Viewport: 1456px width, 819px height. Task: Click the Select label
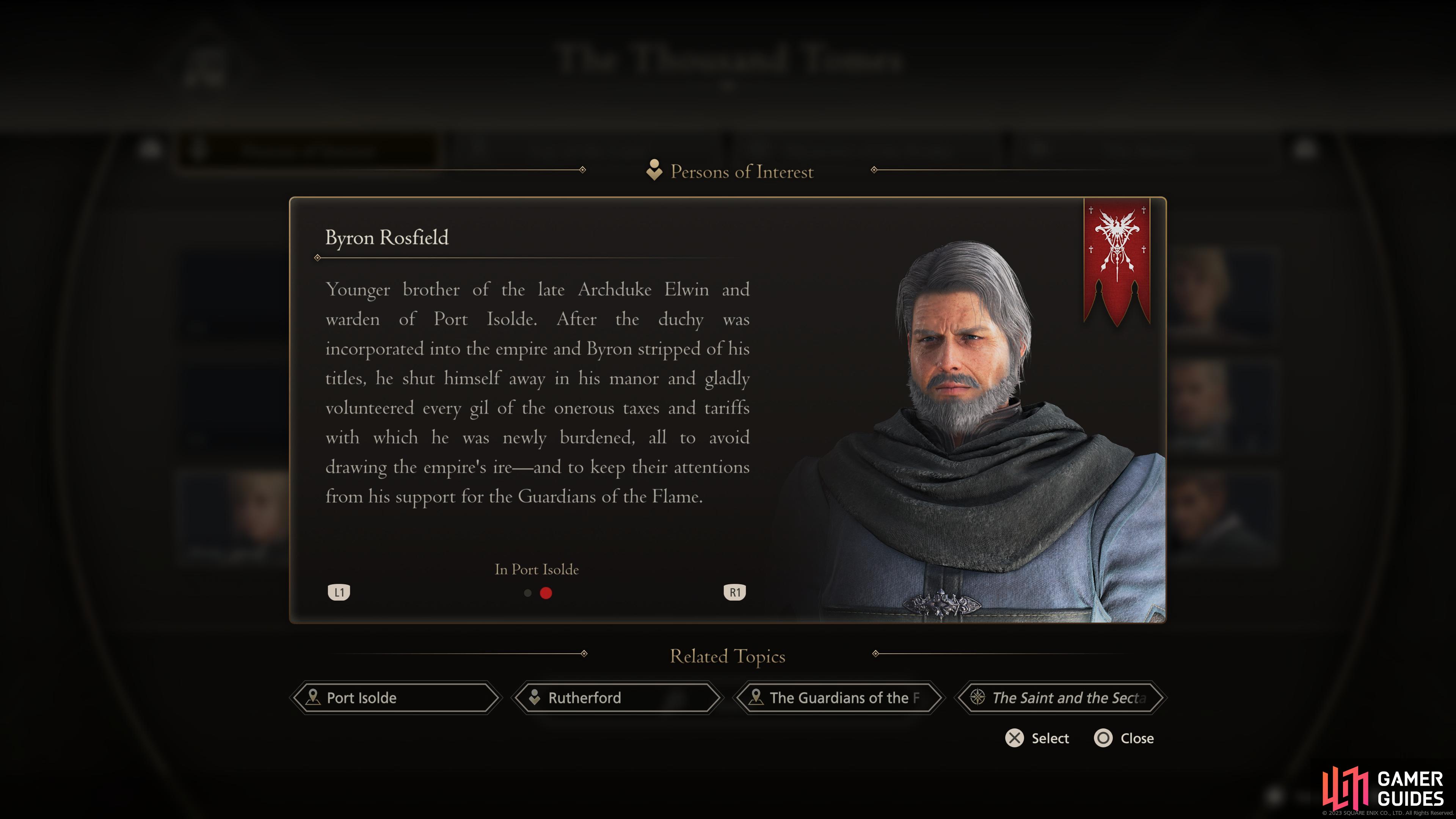pyautogui.click(x=1050, y=739)
